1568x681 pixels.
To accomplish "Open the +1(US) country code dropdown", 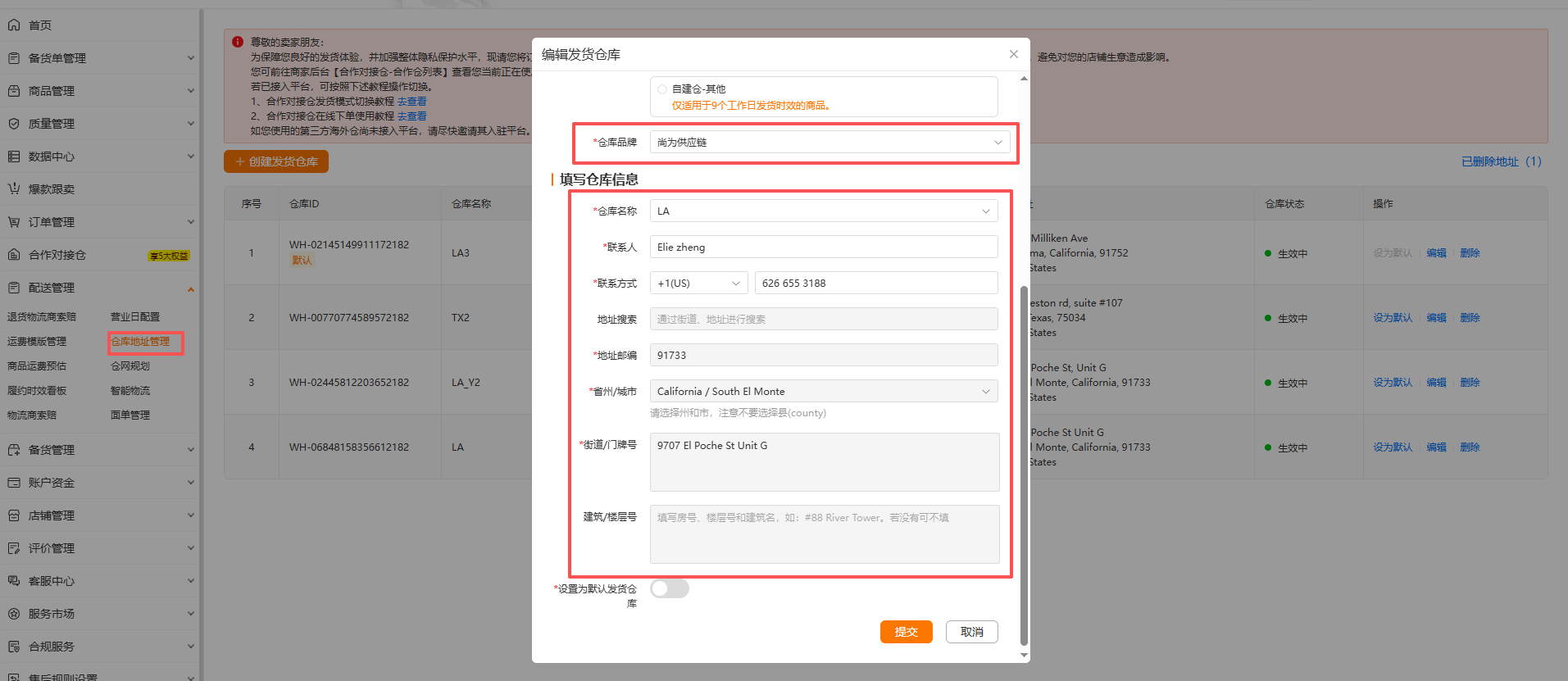I will [x=699, y=284].
